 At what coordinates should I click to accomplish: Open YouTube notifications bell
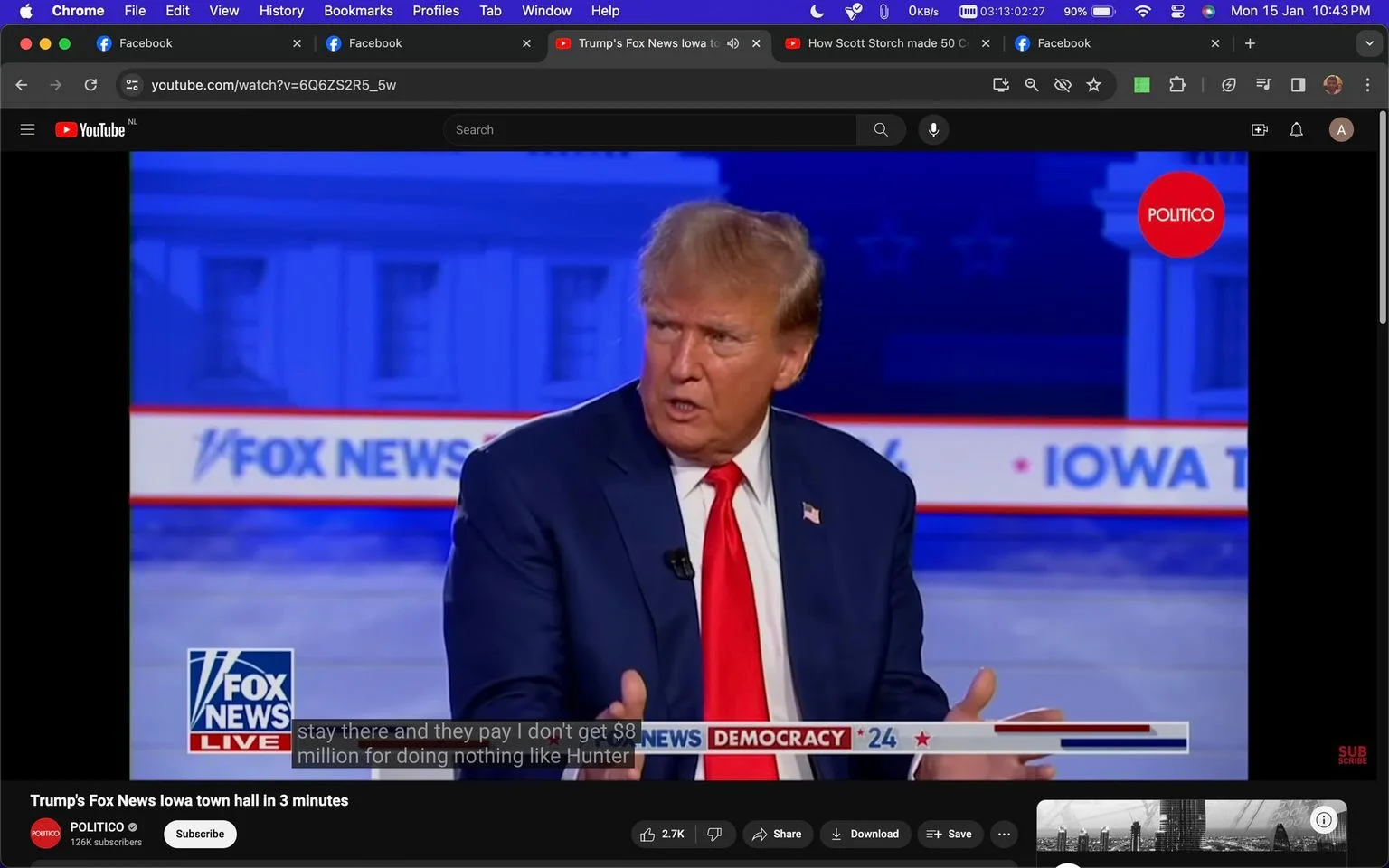pos(1296,129)
